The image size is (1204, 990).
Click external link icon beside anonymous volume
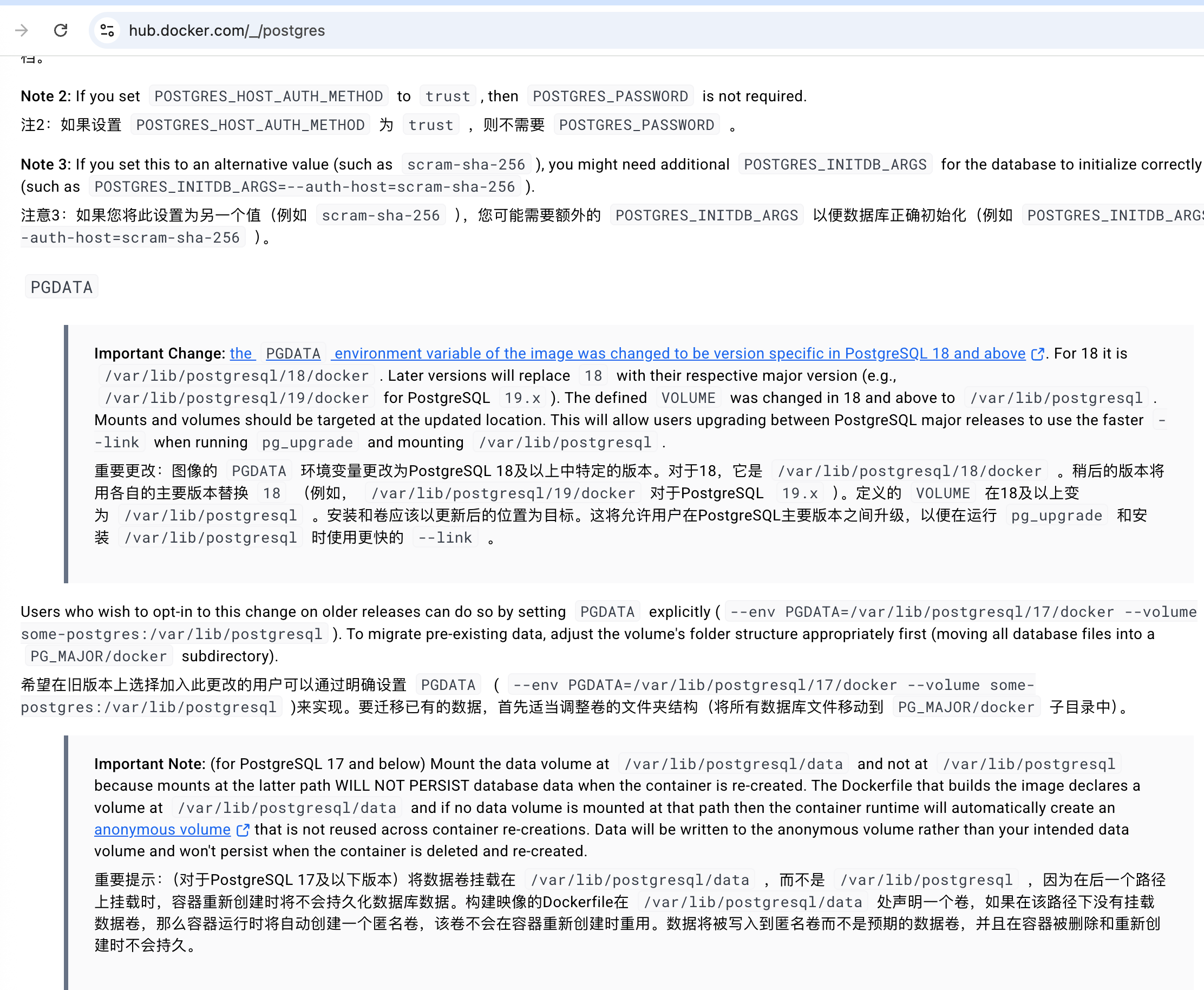pos(243,830)
